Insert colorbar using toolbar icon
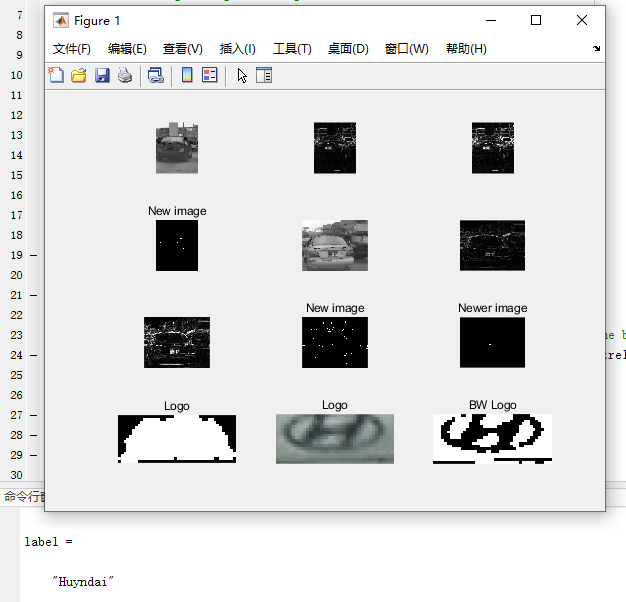This screenshot has width=626, height=602. [187, 75]
